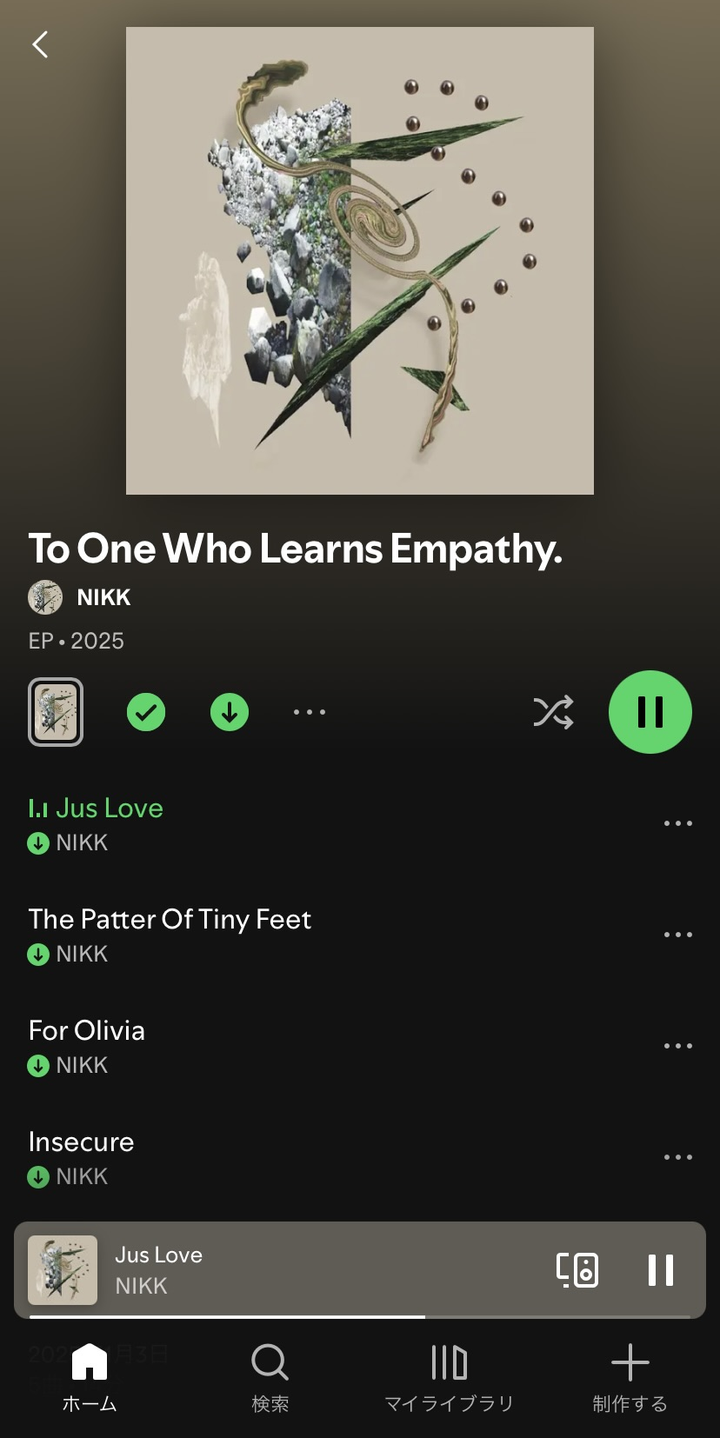Pause from the mini player bar
Image resolution: width=720 pixels, height=1438 pixels.
point(660,1270)
